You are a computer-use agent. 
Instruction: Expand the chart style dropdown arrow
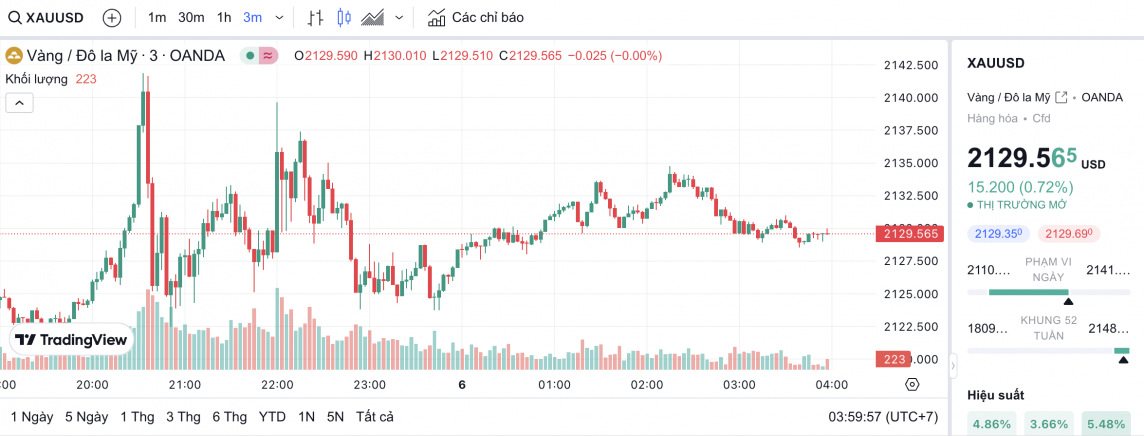(x=400, y=17)
